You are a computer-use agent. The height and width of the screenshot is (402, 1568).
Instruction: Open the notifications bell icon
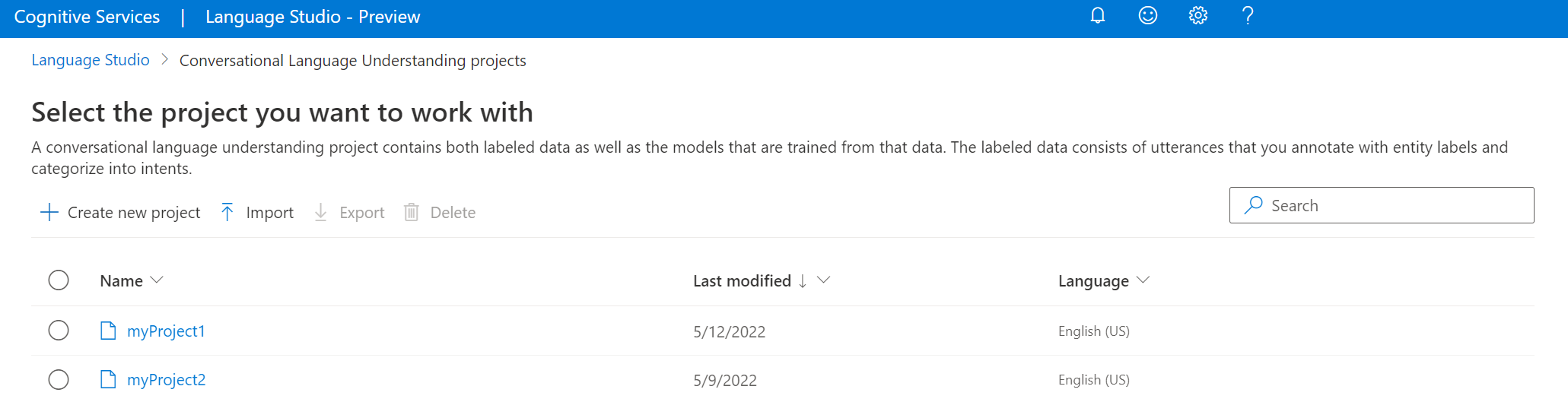pyautogui.click(x=1097, y=16)
